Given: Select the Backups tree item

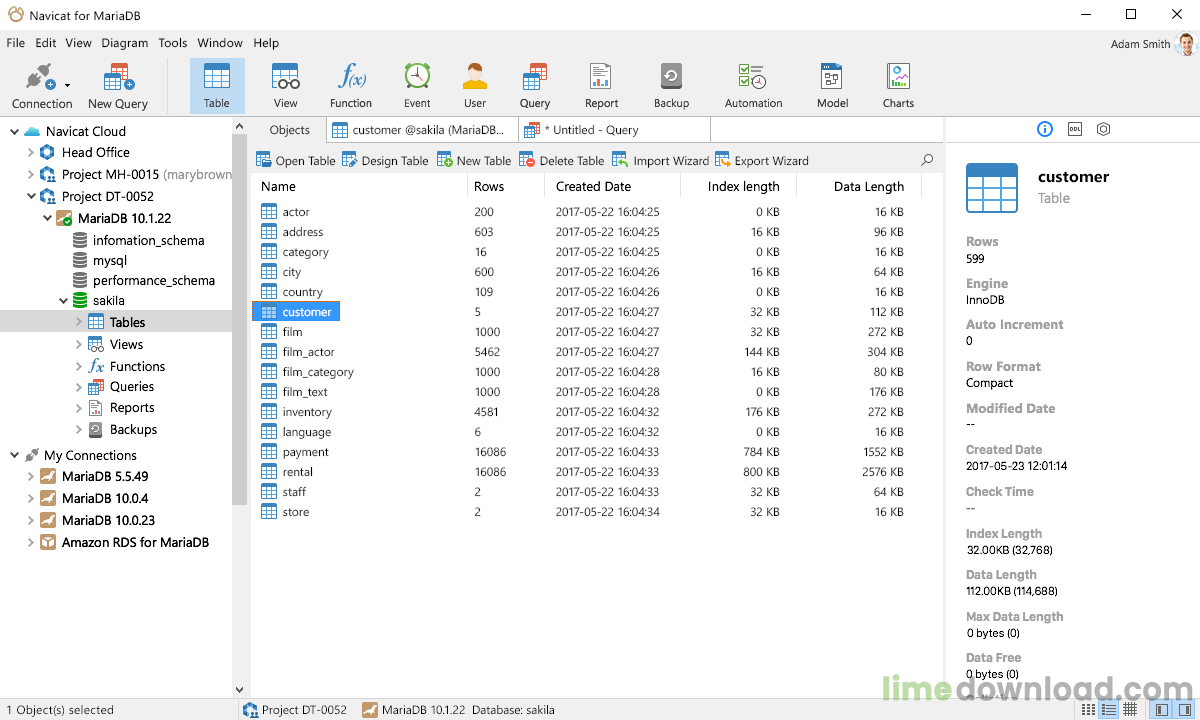Looking at the screenshot, I should (133, 429).
